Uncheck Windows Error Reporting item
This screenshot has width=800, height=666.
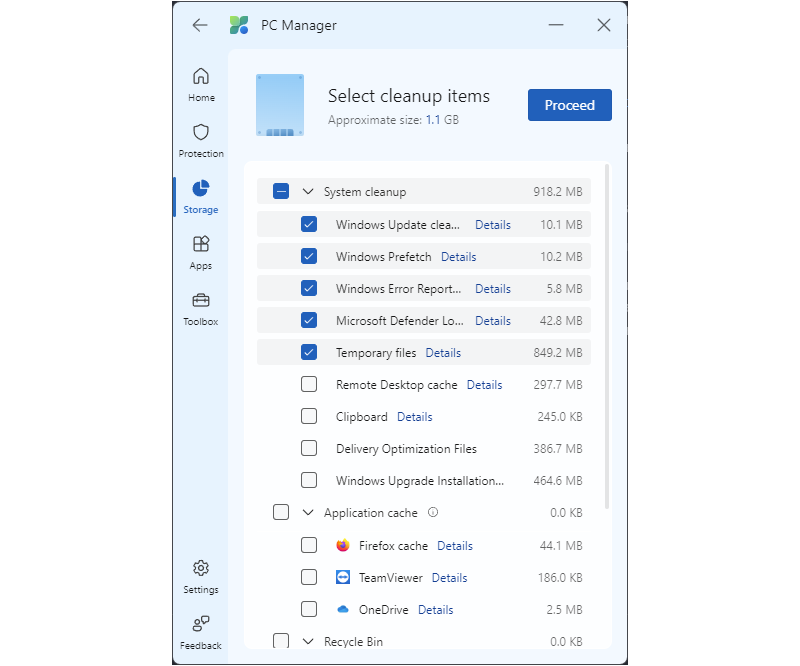coord(309,288)
